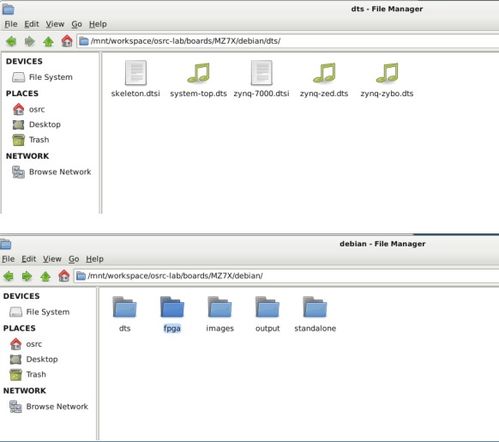Click home icon in debian window toolbar
Screen dimensions: 499x442
[x=64, y=276]
